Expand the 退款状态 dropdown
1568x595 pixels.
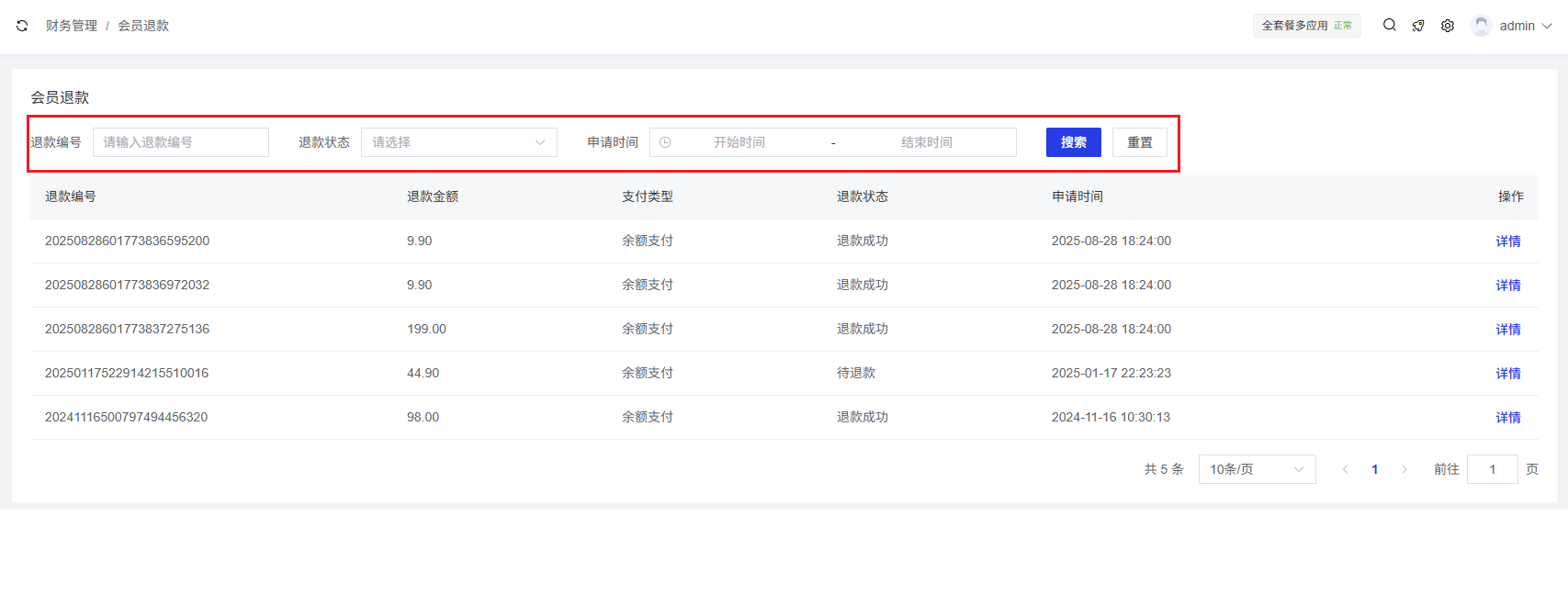[x=458, y=142]
